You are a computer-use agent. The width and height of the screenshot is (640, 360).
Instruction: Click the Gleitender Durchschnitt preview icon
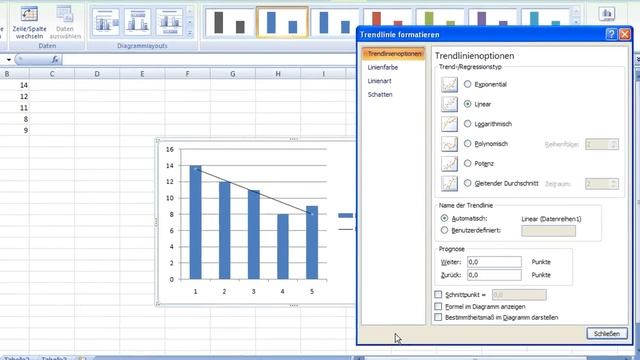(449, 183)
